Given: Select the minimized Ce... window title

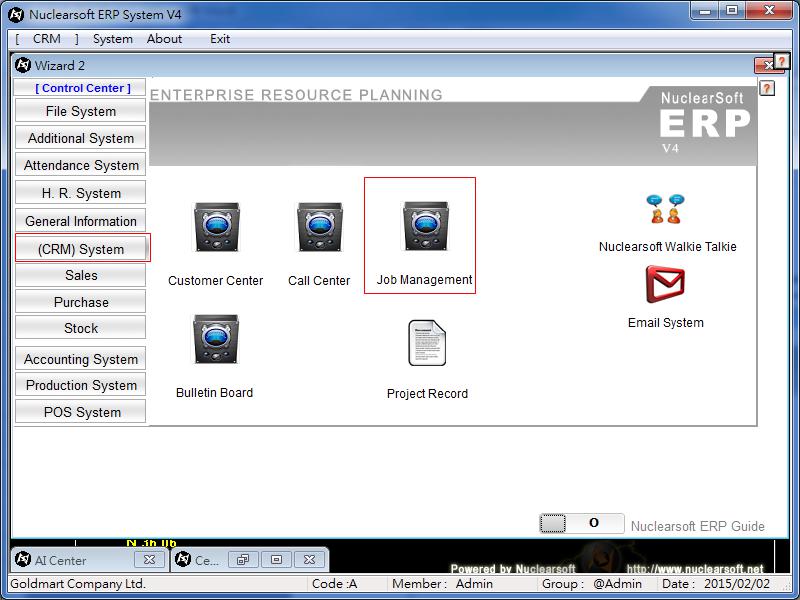Looking at the screenshot, I should (207, 560).
